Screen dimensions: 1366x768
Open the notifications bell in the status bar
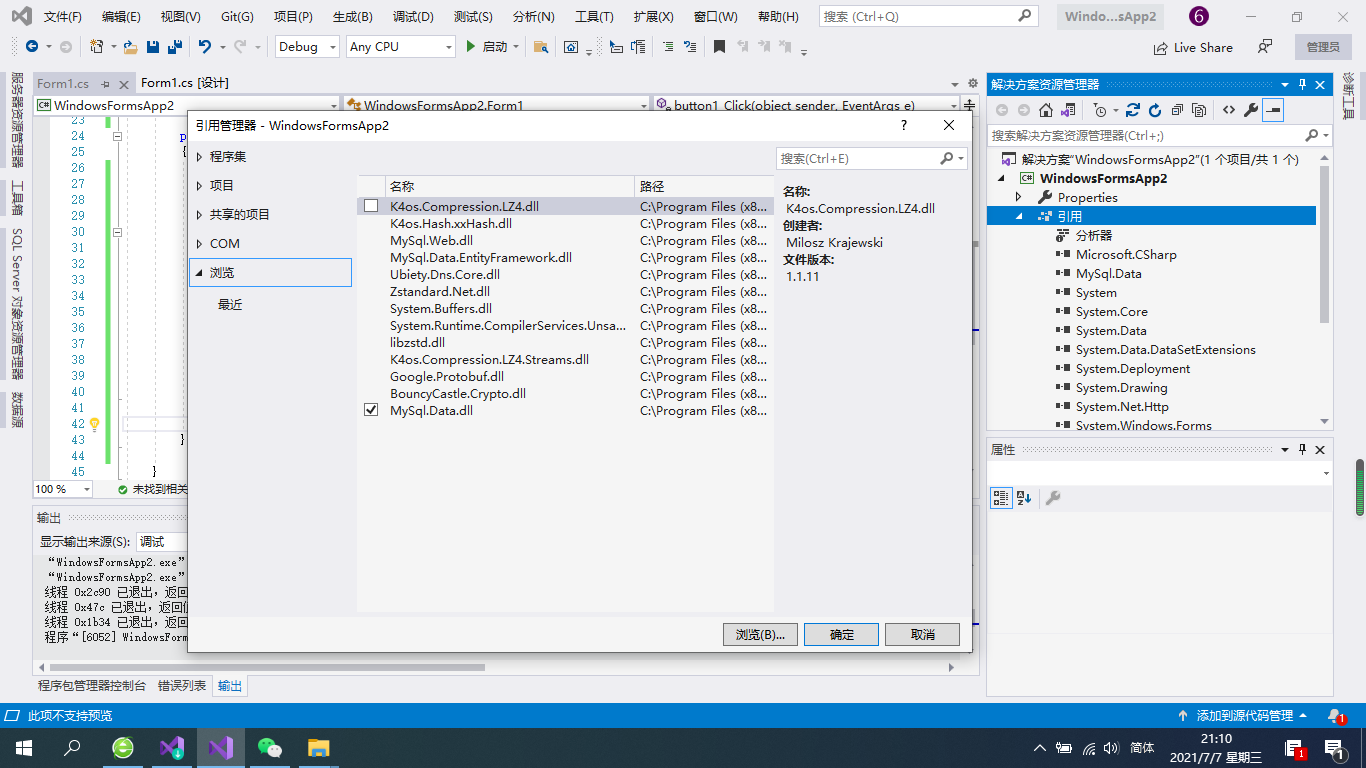[x=1335, y=716]
